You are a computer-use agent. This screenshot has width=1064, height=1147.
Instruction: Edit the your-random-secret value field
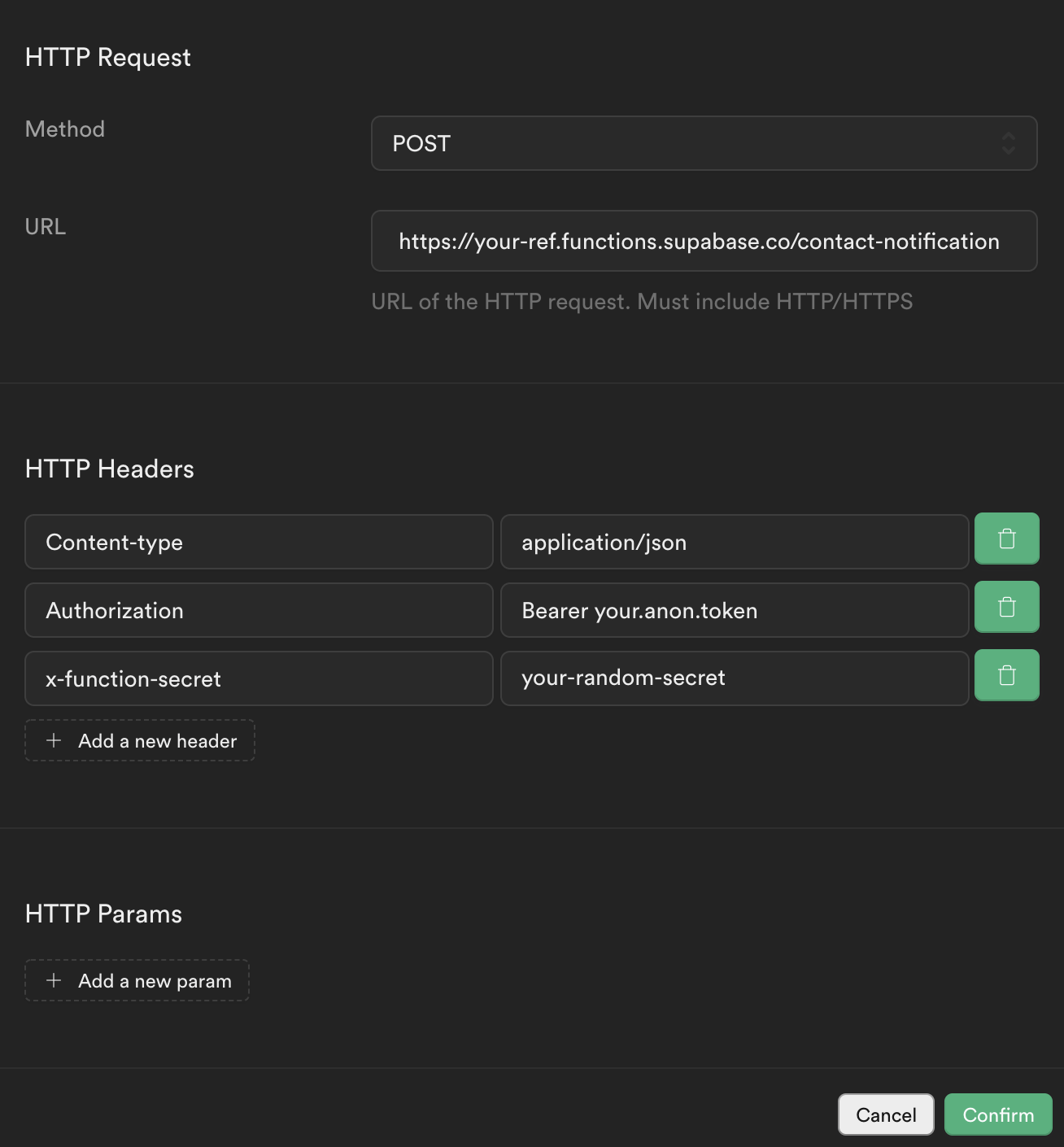pyautogui.click(x=734, y=678)
